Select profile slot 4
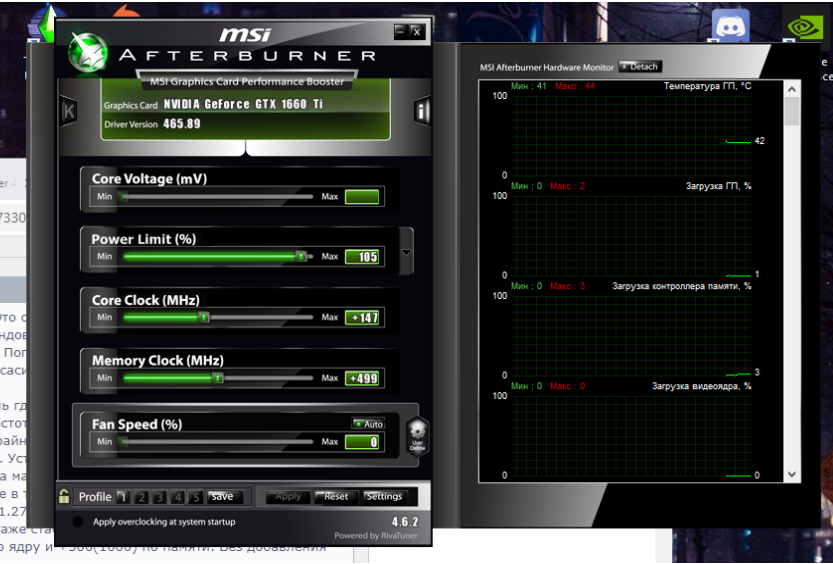The image size is (833, 564). (x=178, y=497)
